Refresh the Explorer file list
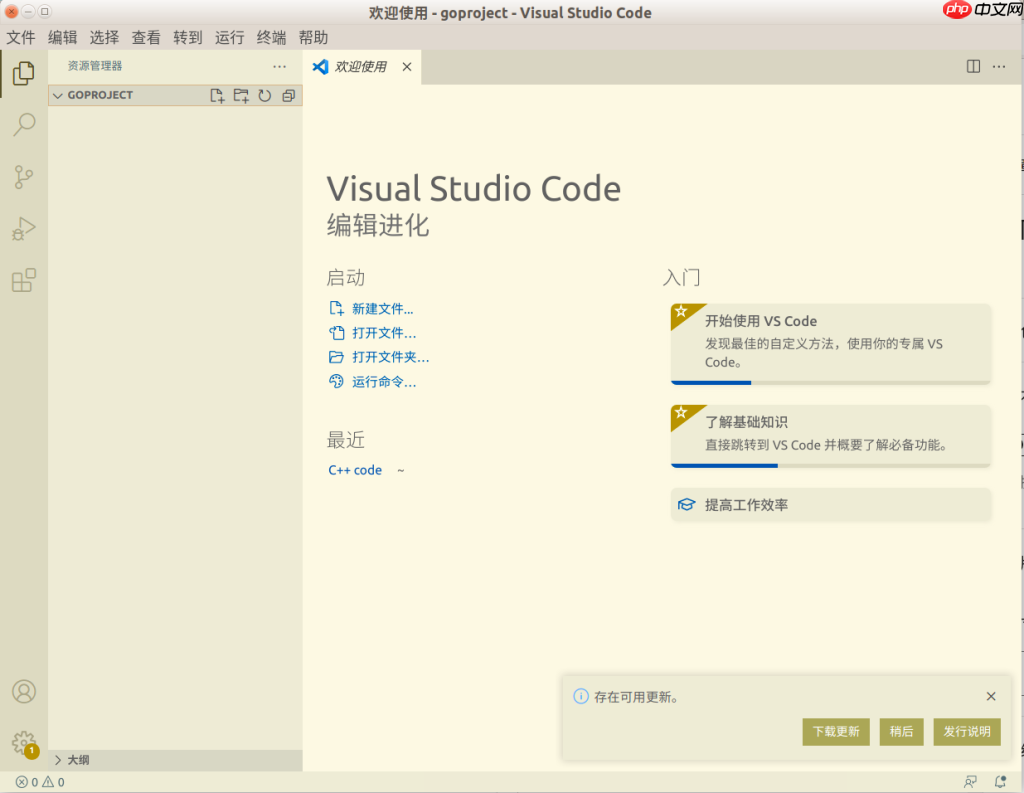Viewport: 1024px width, 793px height. 263,95
